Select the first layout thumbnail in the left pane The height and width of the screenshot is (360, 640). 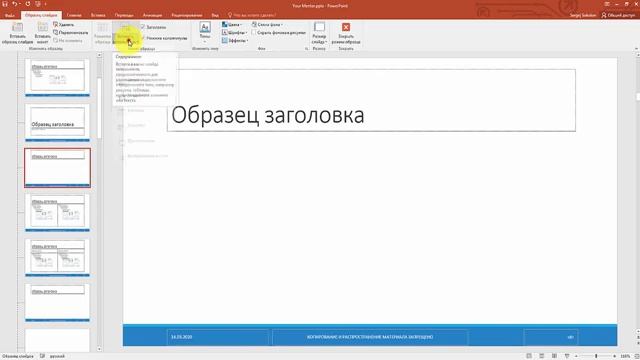pyautogui.click(x=57, y=78)
